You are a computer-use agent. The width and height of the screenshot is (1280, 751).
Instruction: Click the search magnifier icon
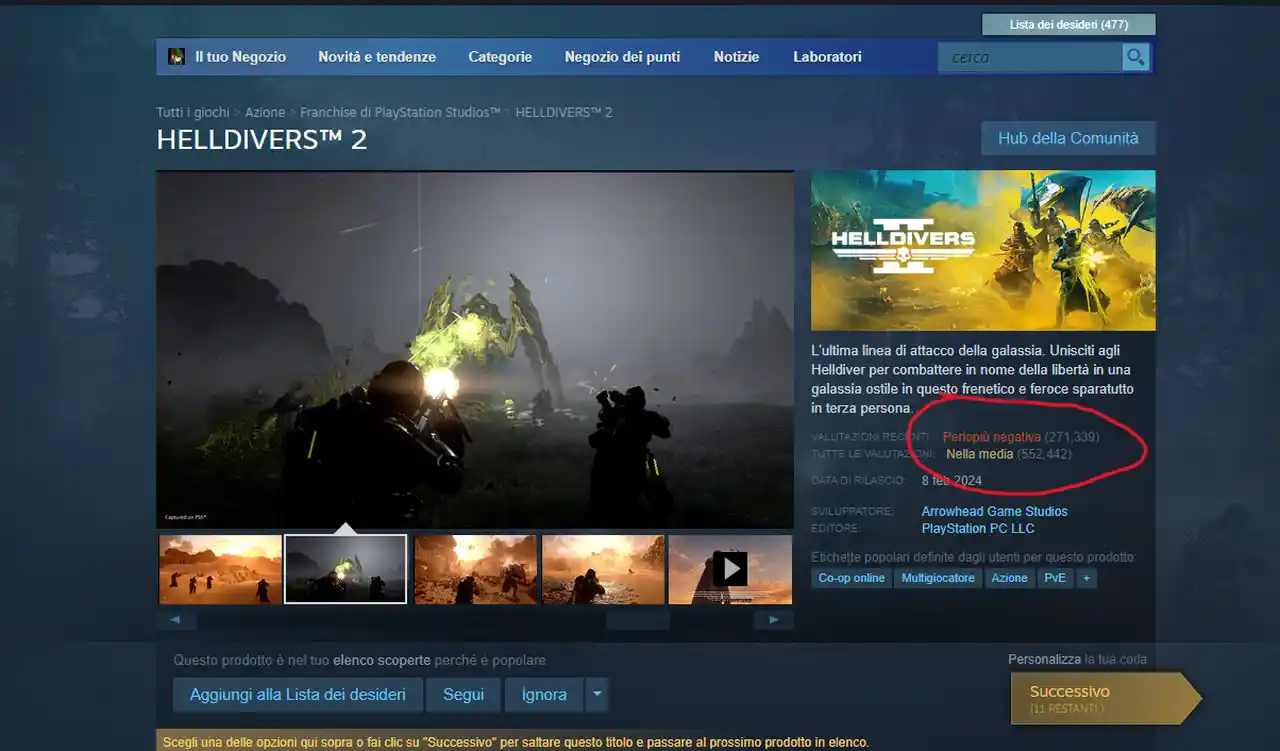tap(1135, 57)
